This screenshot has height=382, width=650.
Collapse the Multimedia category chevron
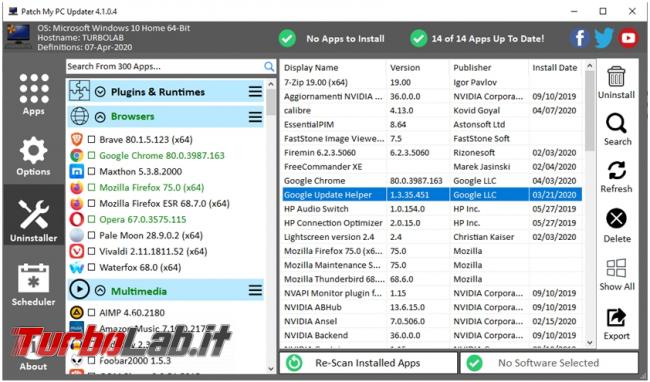[100, 291]
